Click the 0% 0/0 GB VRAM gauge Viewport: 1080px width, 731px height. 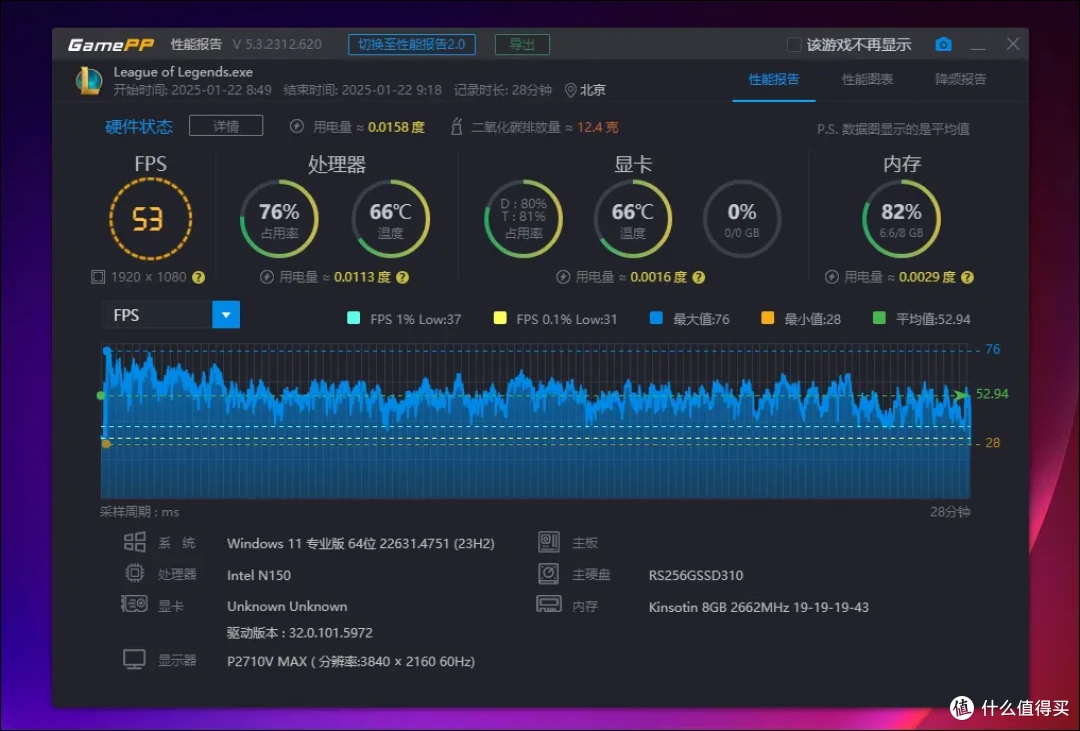[742, 219]
